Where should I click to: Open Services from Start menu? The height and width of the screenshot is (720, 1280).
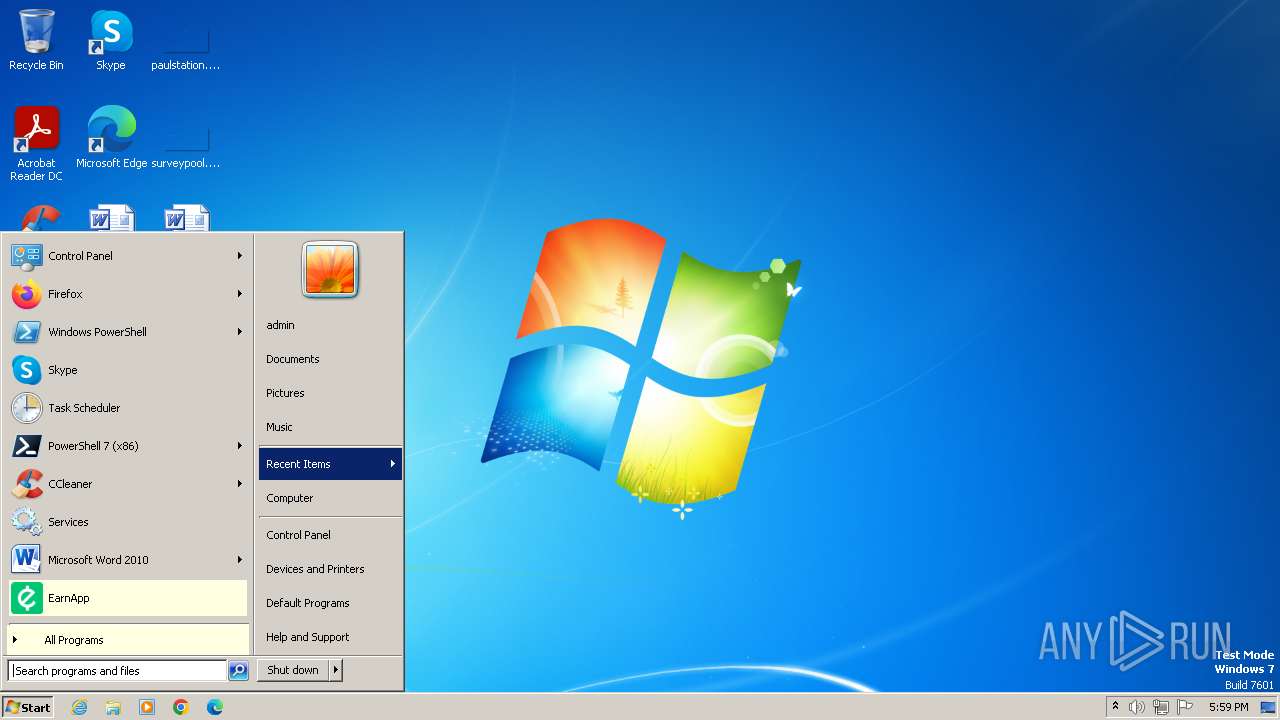click(127, 522)
